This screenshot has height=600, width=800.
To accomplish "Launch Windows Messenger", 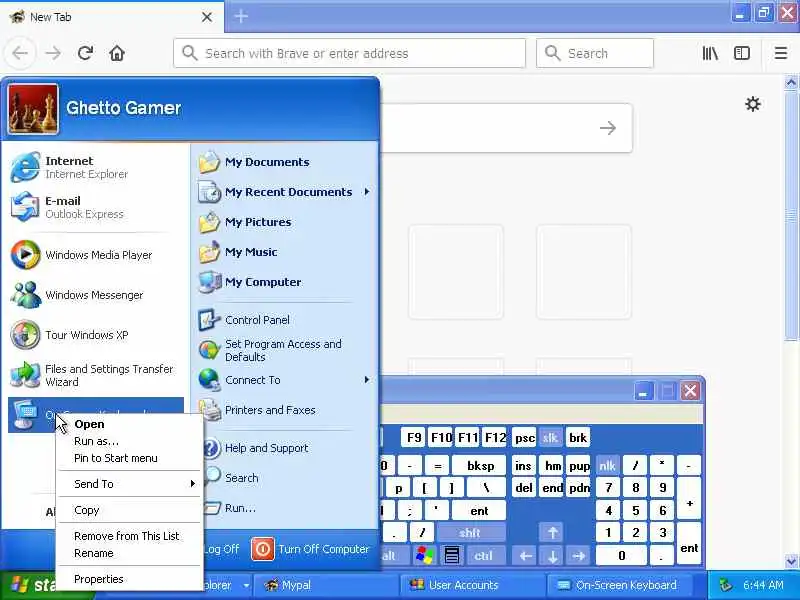I will pyautogui.click(x=95, y=295).
